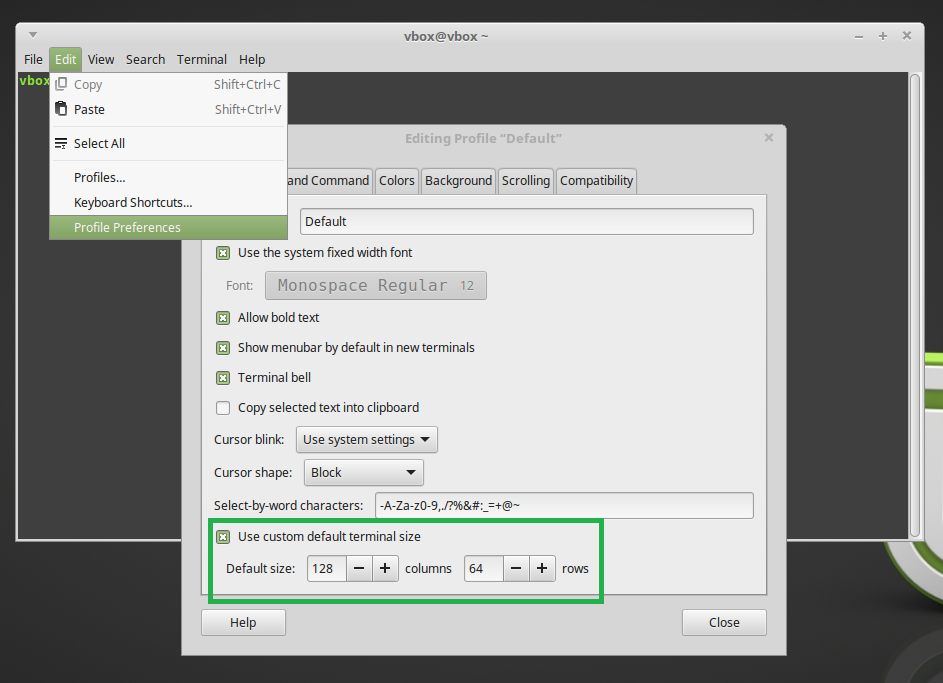
Task: Click the Select-by-word characters field
Action: (564, 506)
